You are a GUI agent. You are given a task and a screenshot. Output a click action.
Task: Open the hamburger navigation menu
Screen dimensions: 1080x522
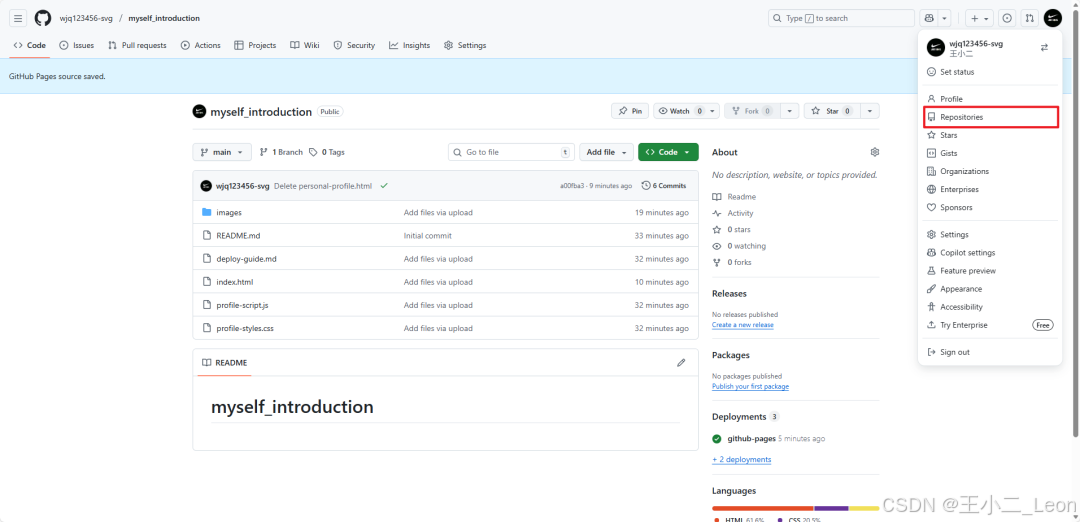18,18
